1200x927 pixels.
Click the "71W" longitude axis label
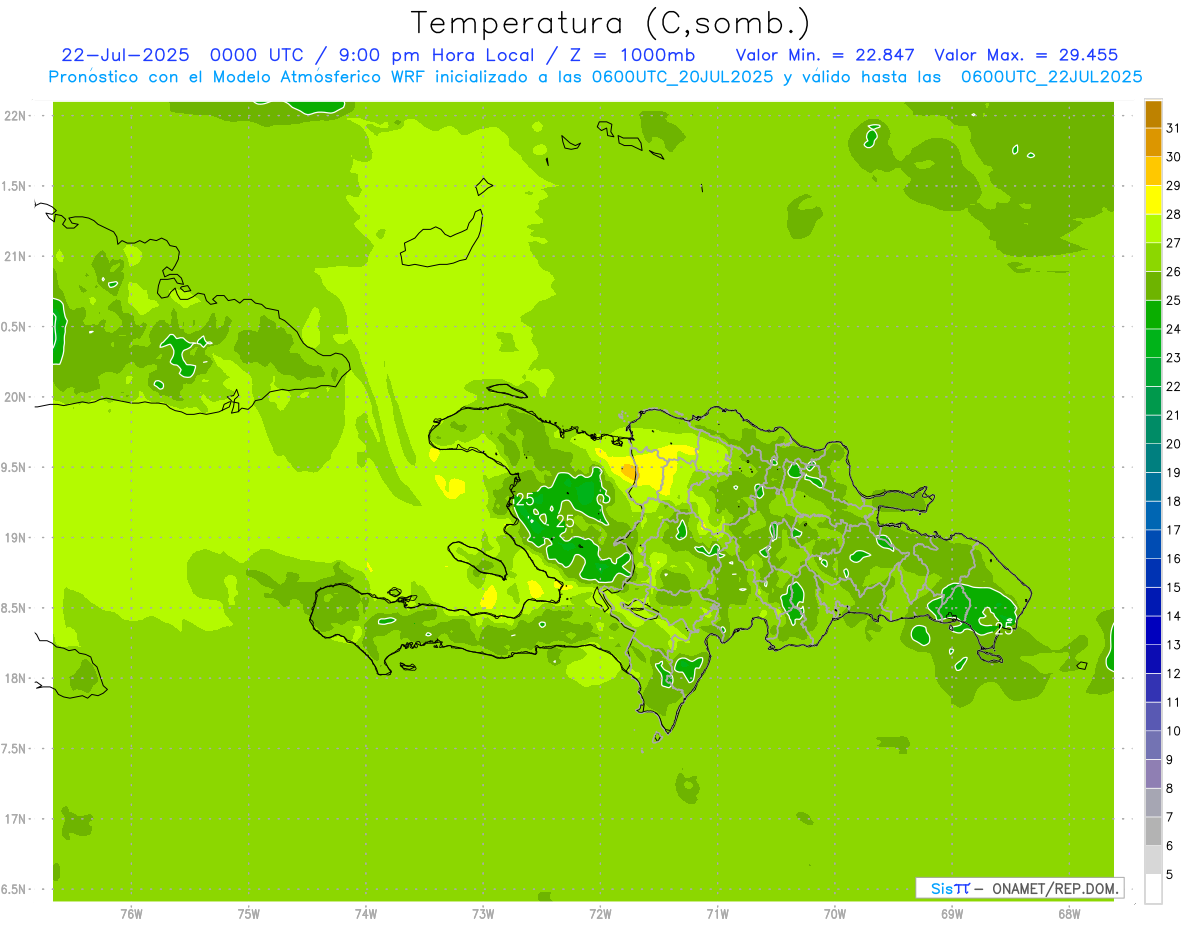pyautogui.click(x=717, y=914)
